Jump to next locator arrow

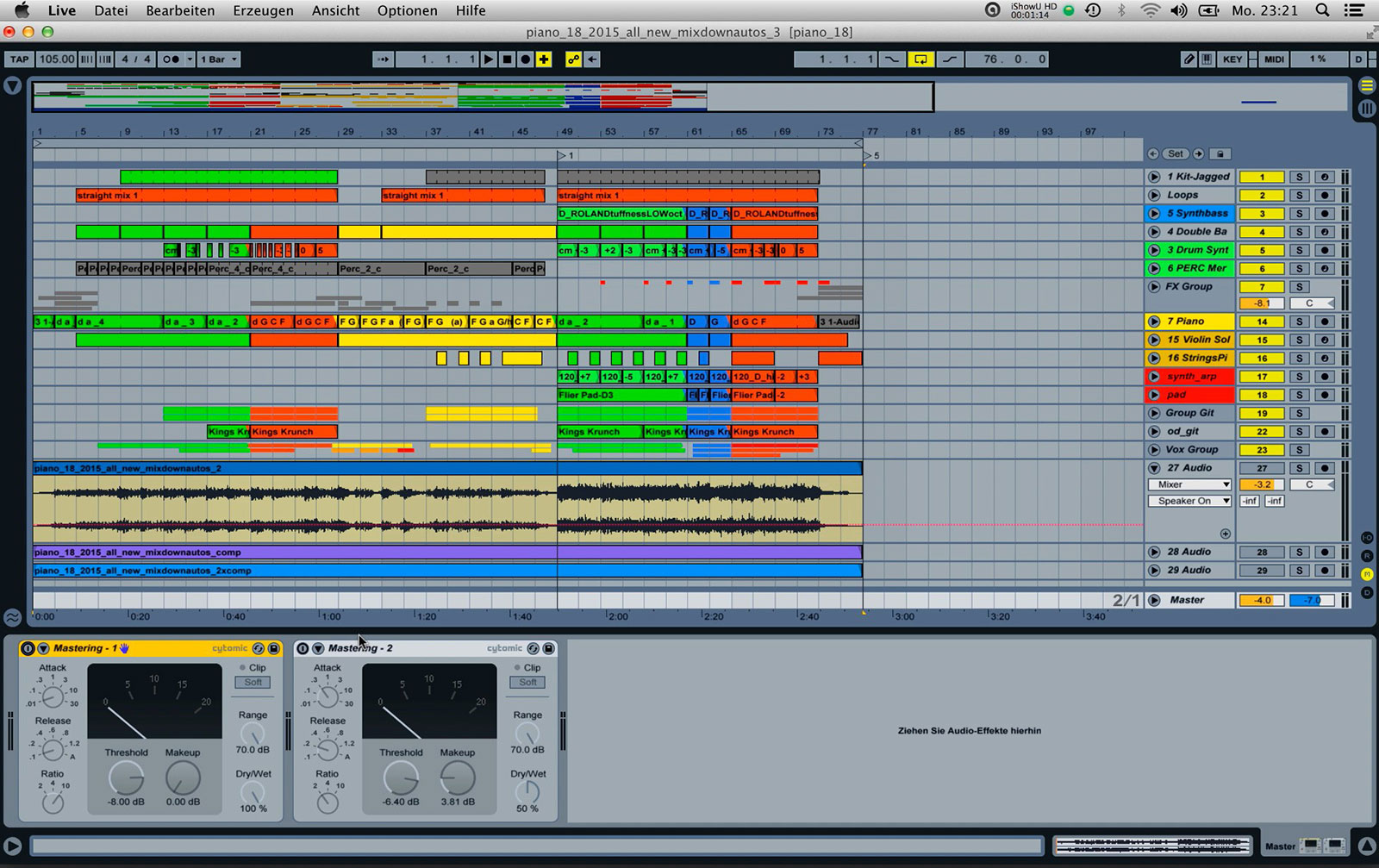1198,153
